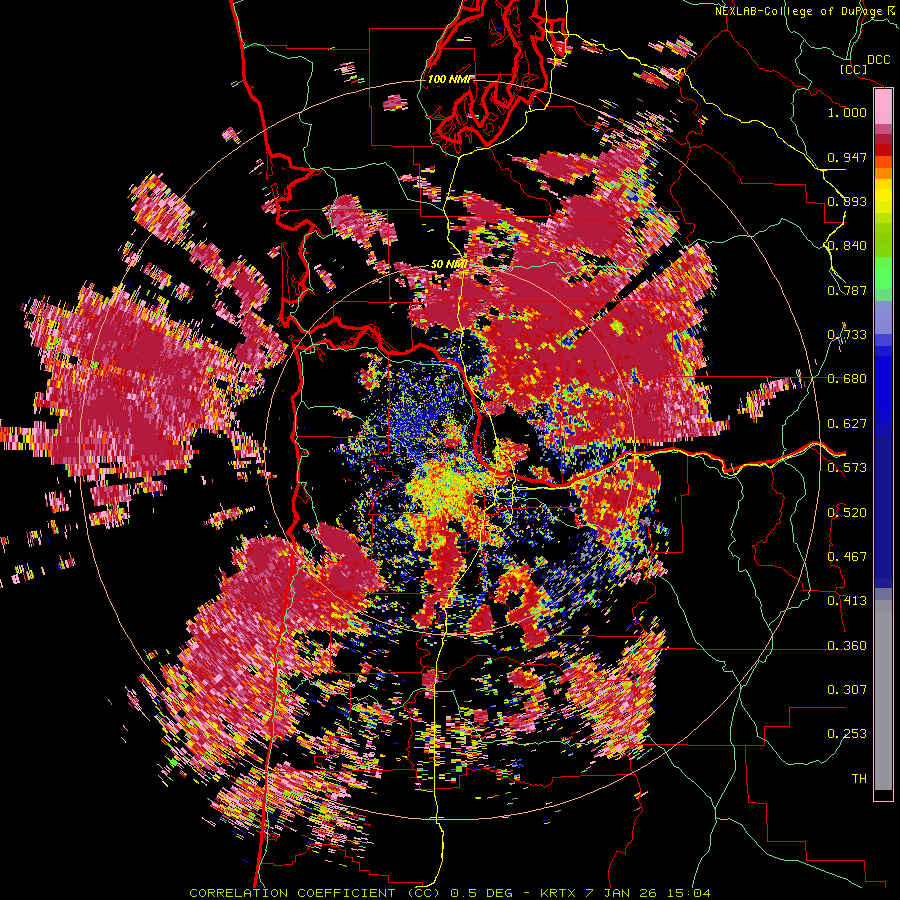Click the DCC product label
900x900 pixels.
pos(879,60)
